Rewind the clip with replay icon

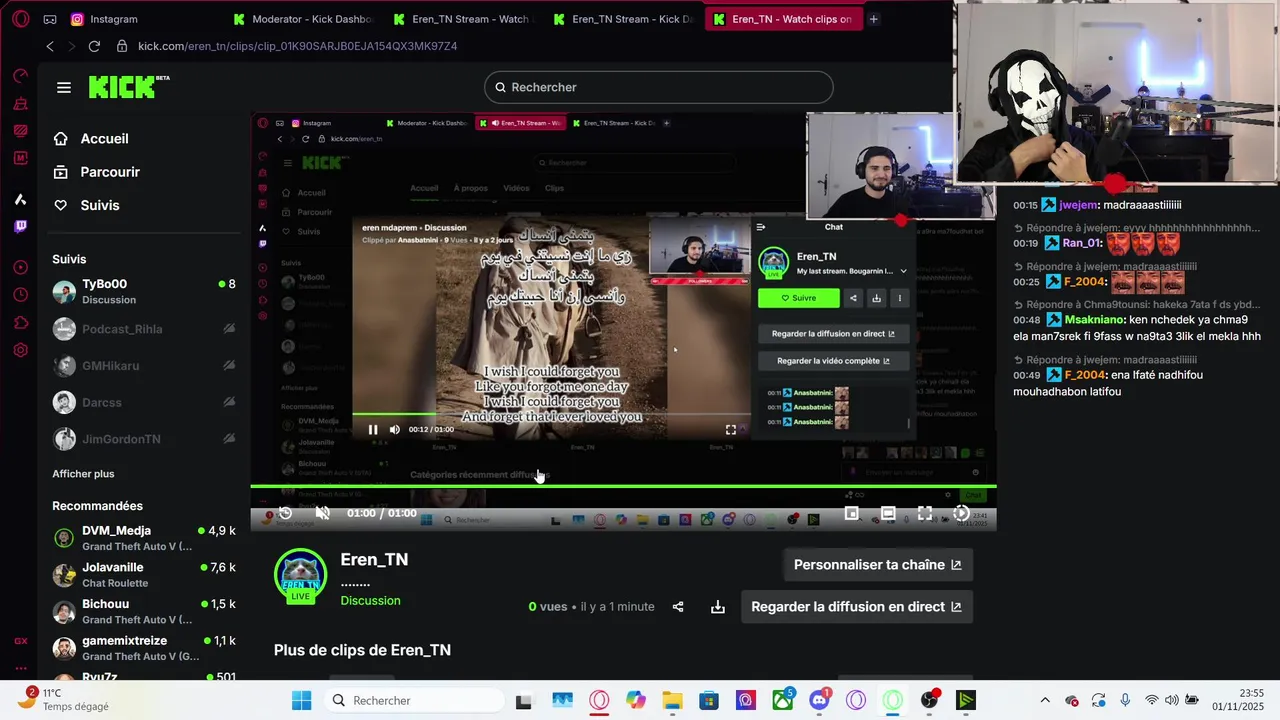click(x=285, y=513)
